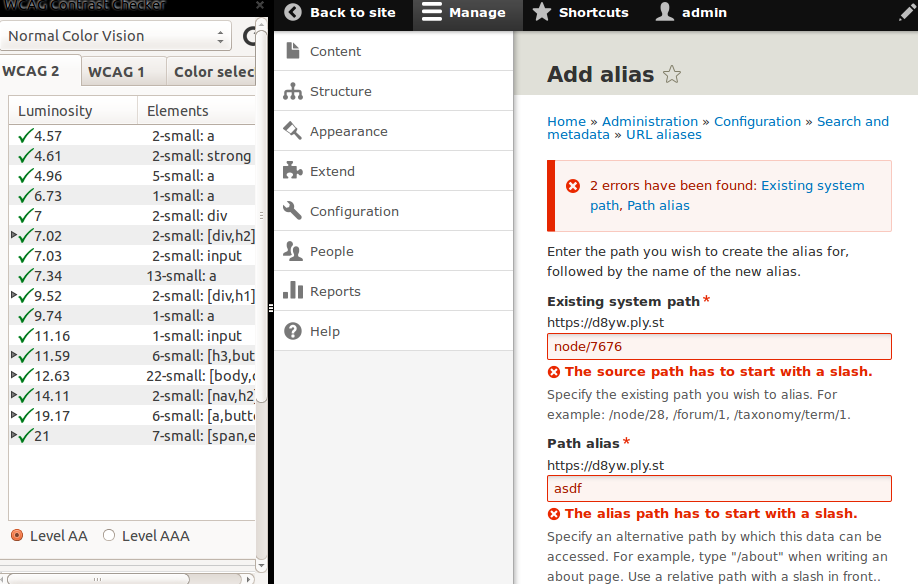
Task: Click the Structure hierarchy icon
Action: click(x=293, y=91)
